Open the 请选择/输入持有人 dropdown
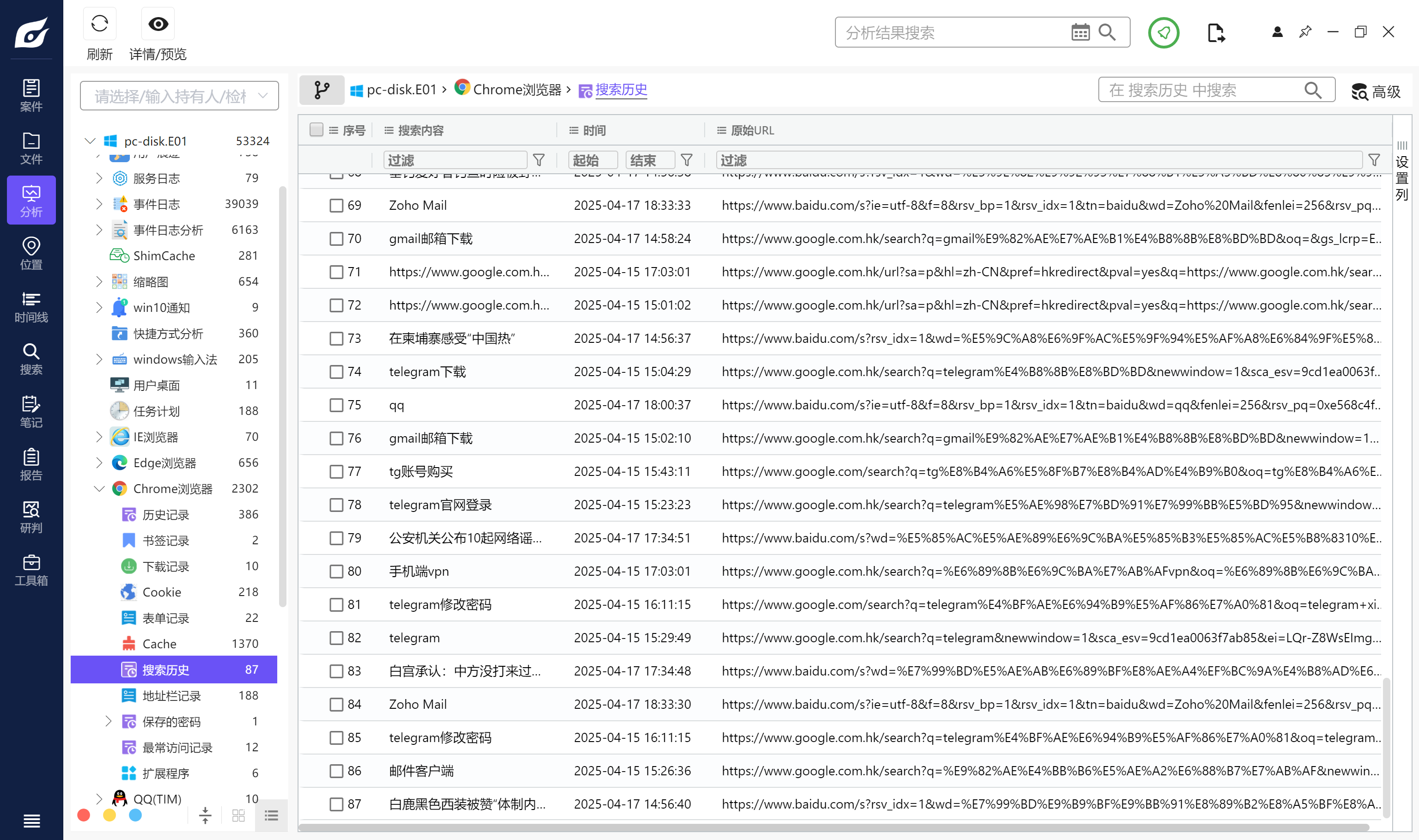The image size is (1419, 840). [179, 96]
